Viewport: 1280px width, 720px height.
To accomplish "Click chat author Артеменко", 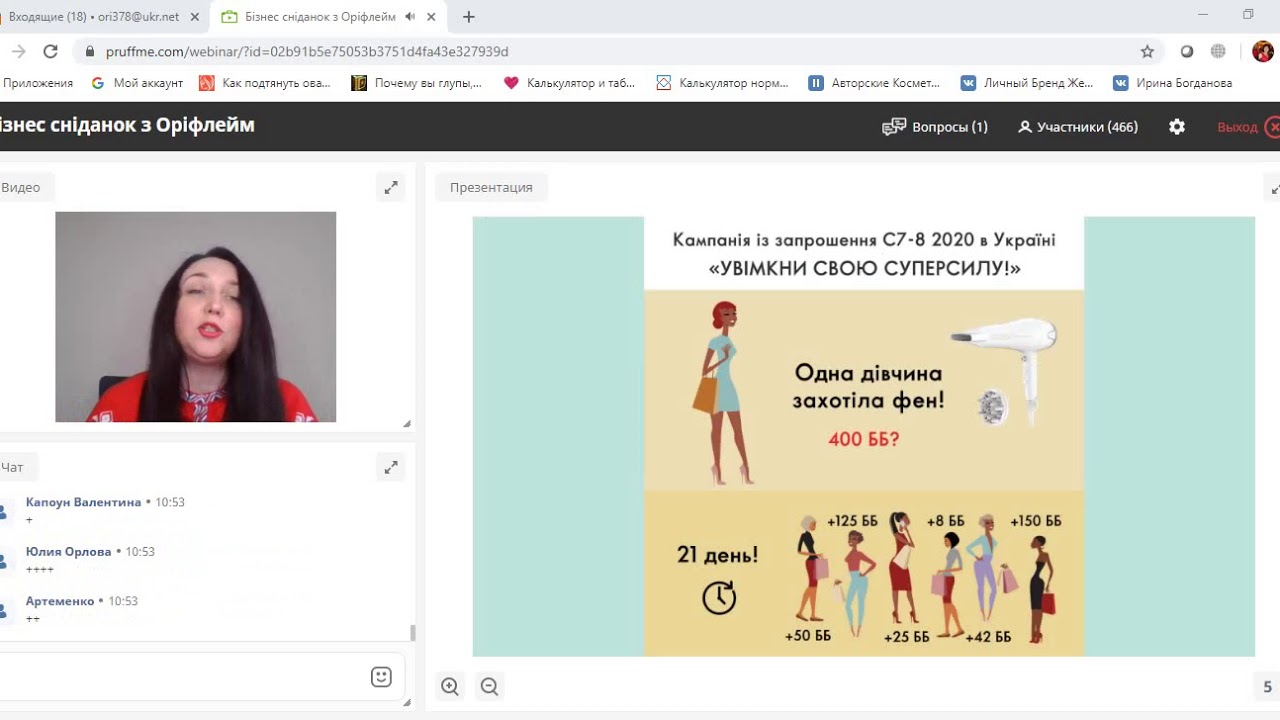I will [x=60, y=601].
